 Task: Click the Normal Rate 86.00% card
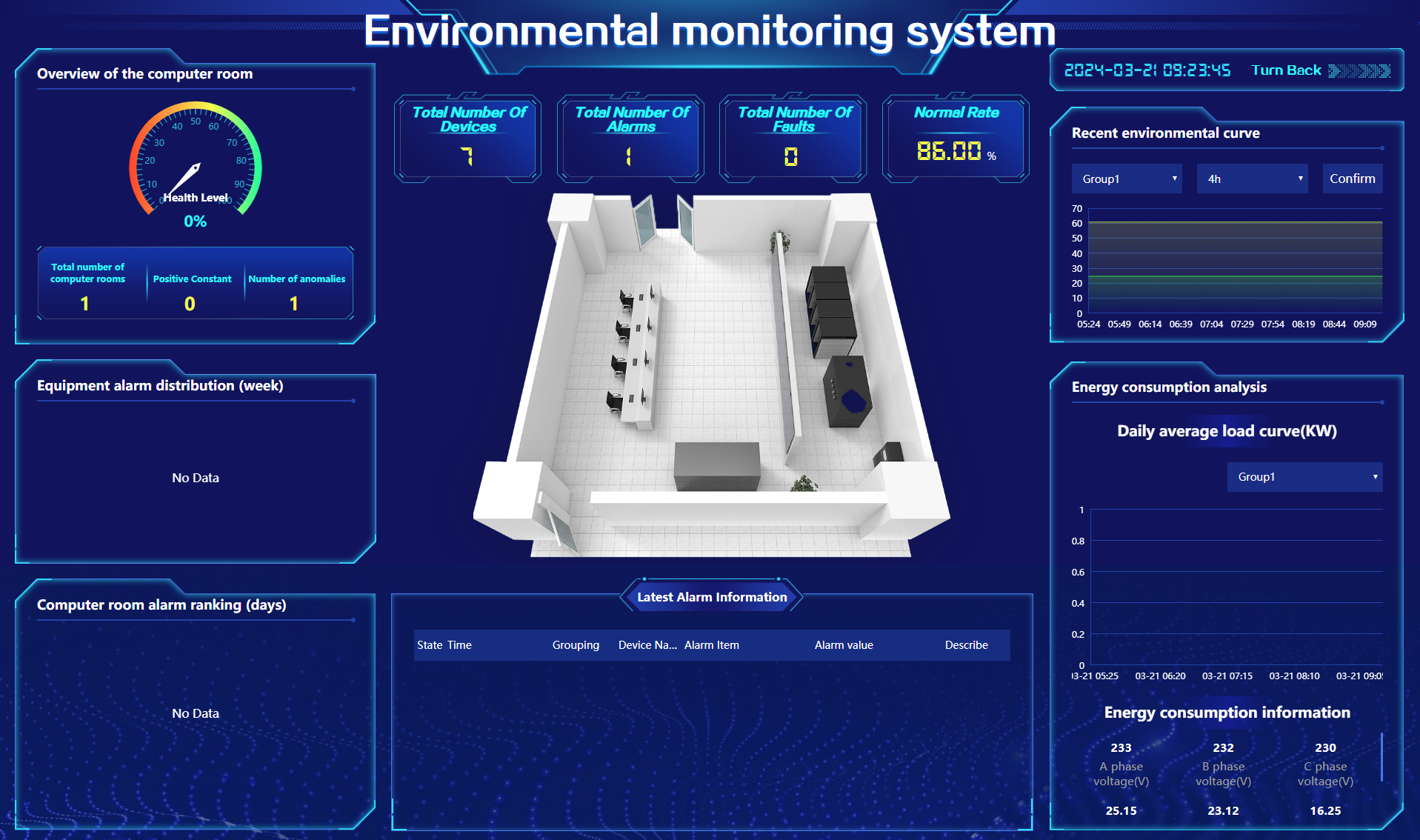click(x=956, y=139)
